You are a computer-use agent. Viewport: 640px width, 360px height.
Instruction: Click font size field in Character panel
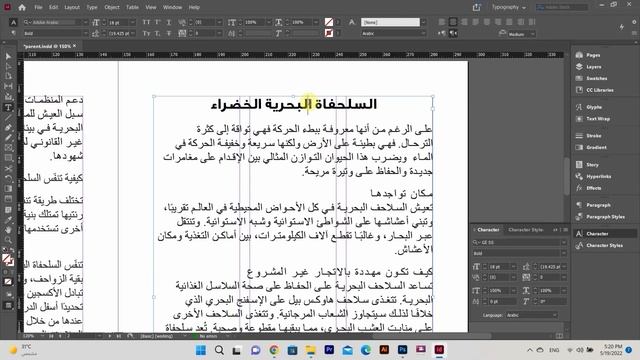500,267
